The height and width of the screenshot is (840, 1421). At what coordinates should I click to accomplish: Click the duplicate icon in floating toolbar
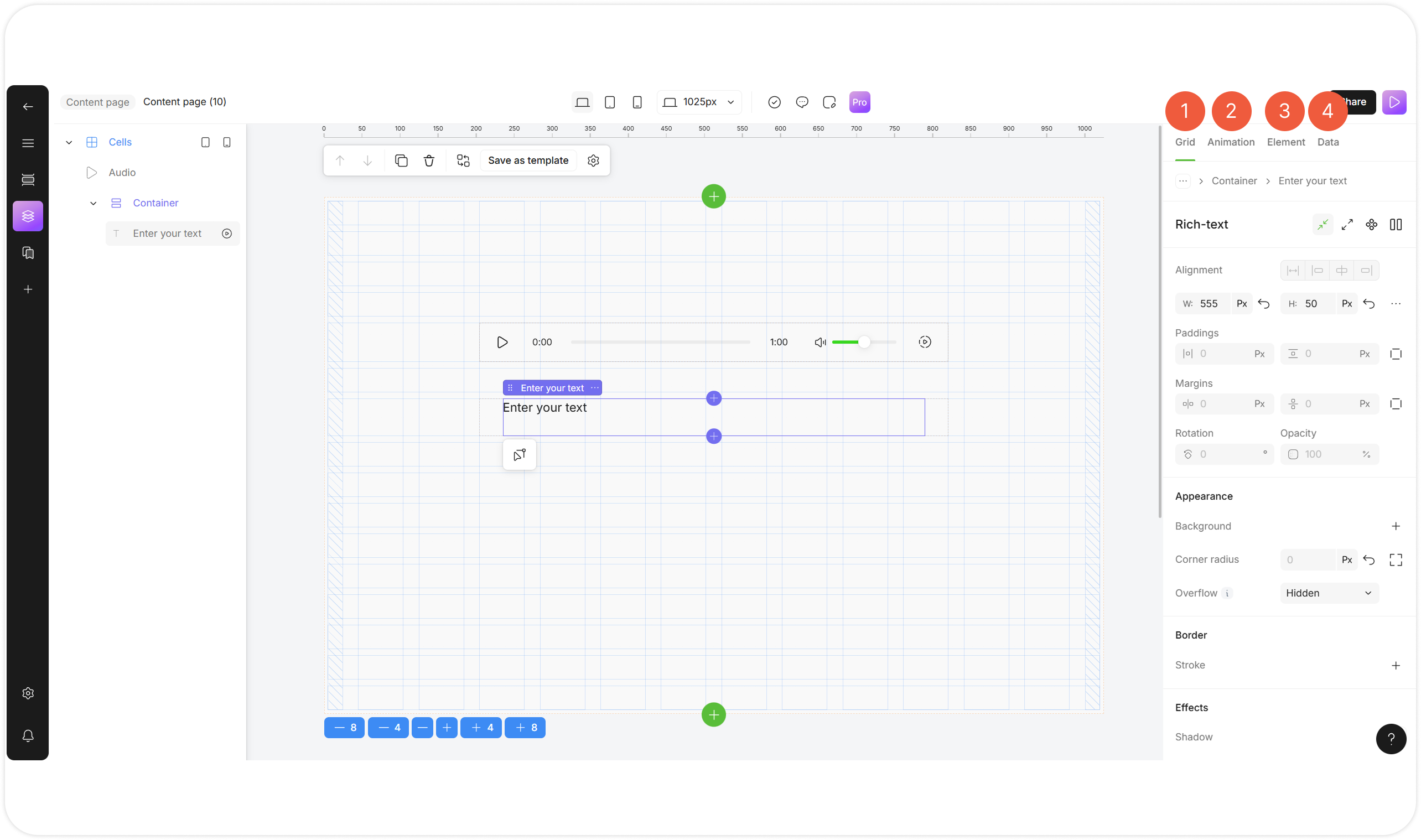point(401,161)
